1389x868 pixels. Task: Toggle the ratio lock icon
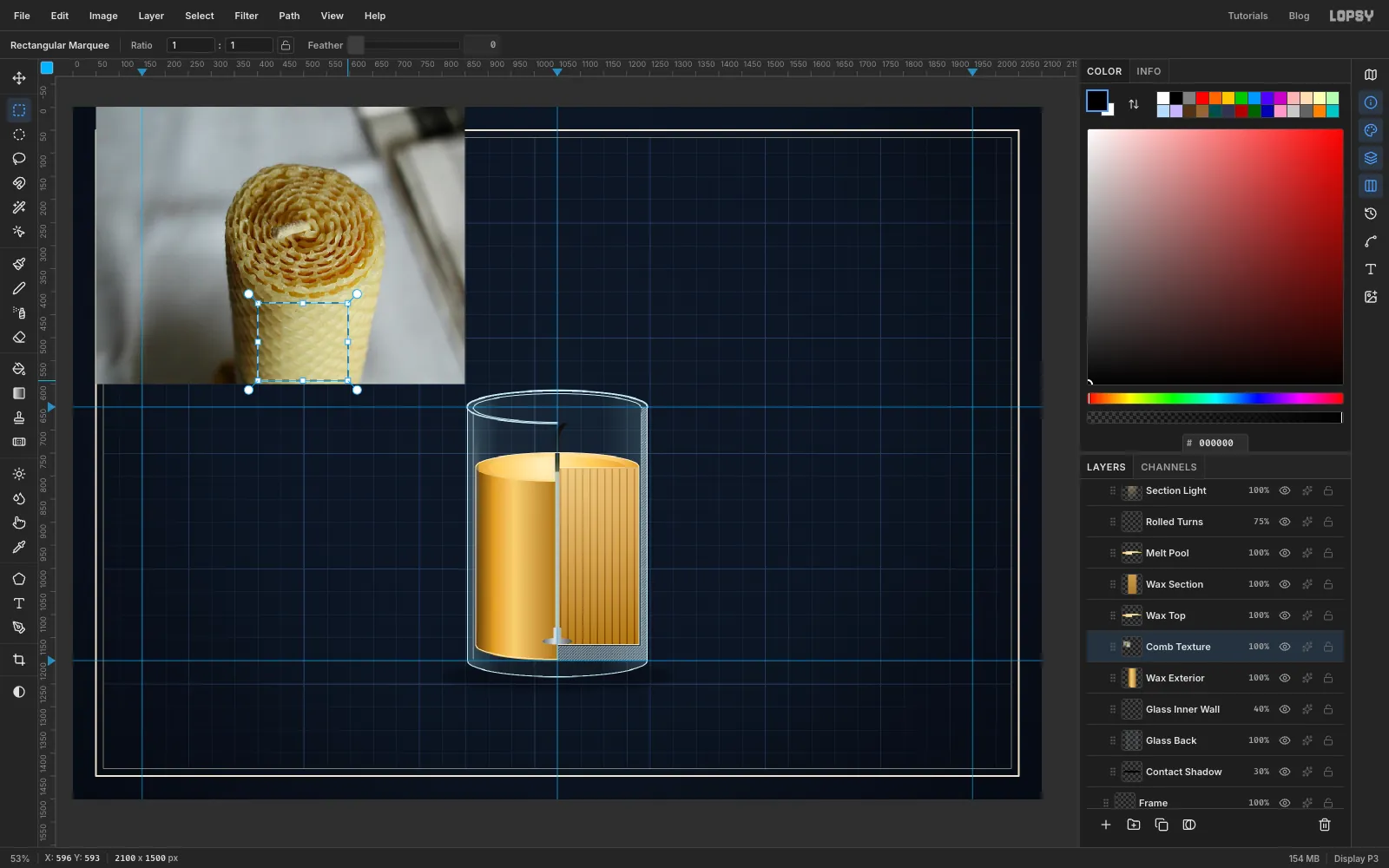tap(286, 45)
